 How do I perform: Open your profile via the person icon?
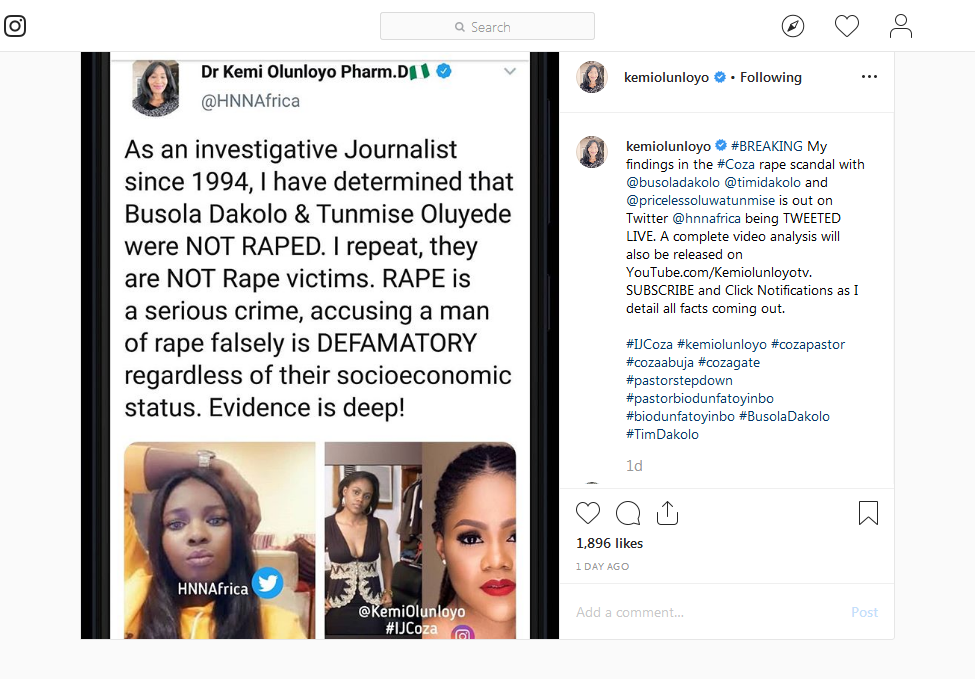[900, 26]
